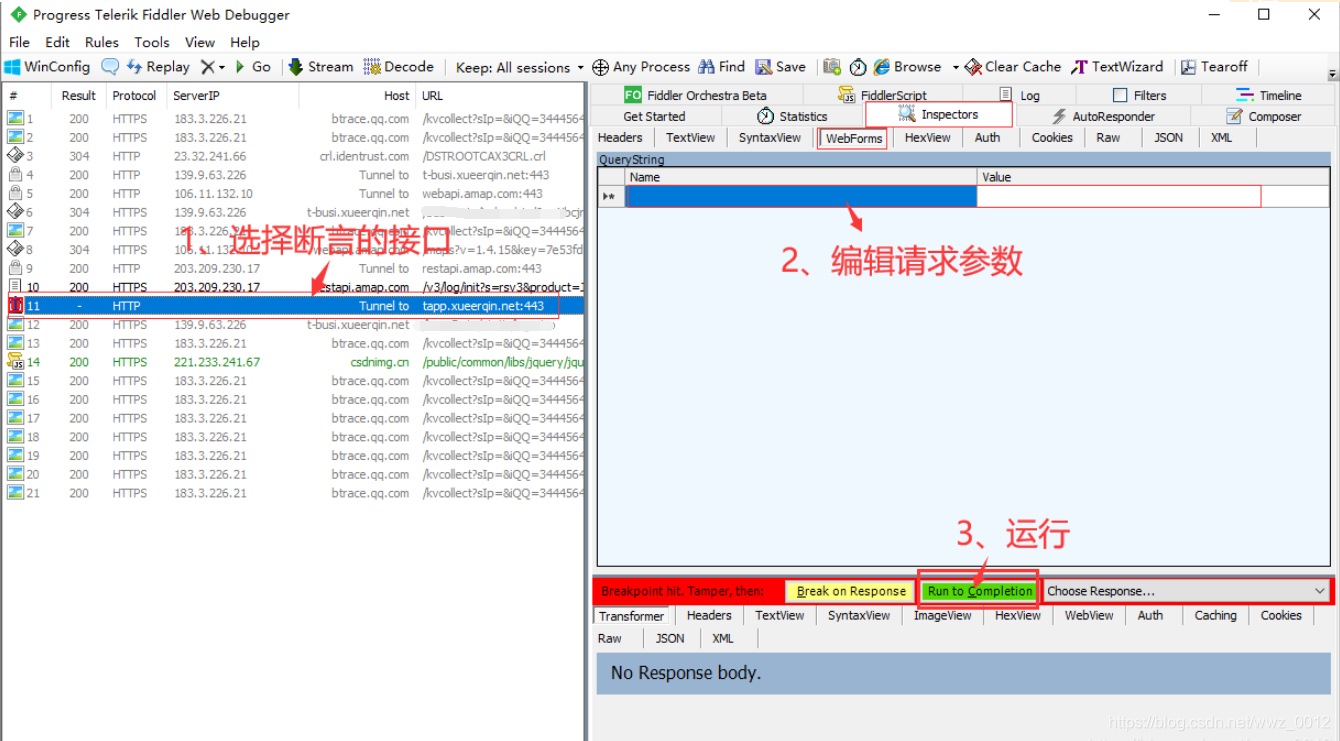Open the Timeline tab

tap(1269, 95)
